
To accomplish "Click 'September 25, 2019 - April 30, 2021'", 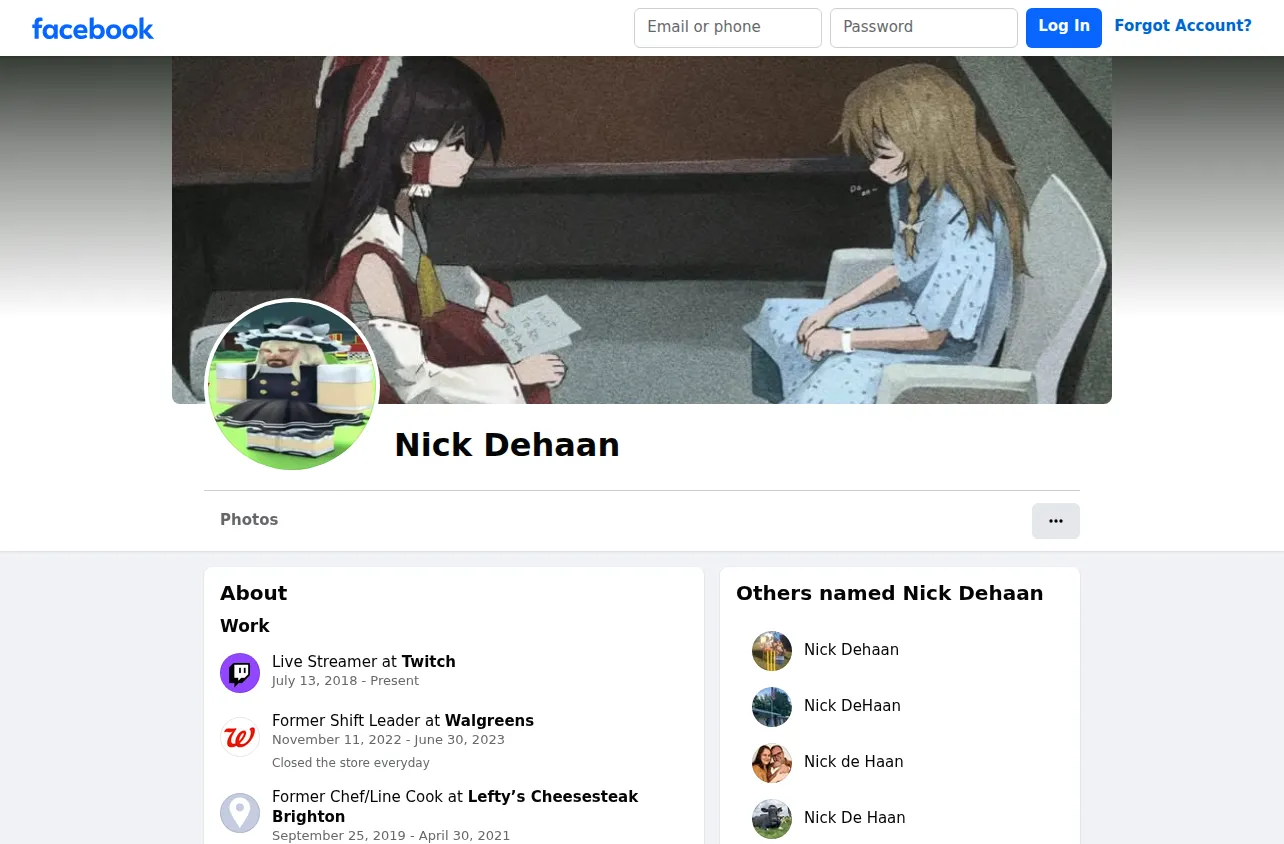I will click(391, 836).
